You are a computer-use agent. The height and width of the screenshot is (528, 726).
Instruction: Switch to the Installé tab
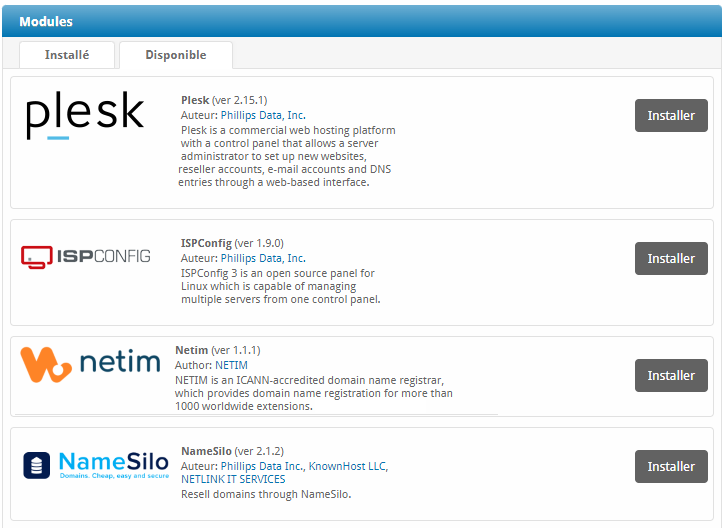[x=67, y=55]
